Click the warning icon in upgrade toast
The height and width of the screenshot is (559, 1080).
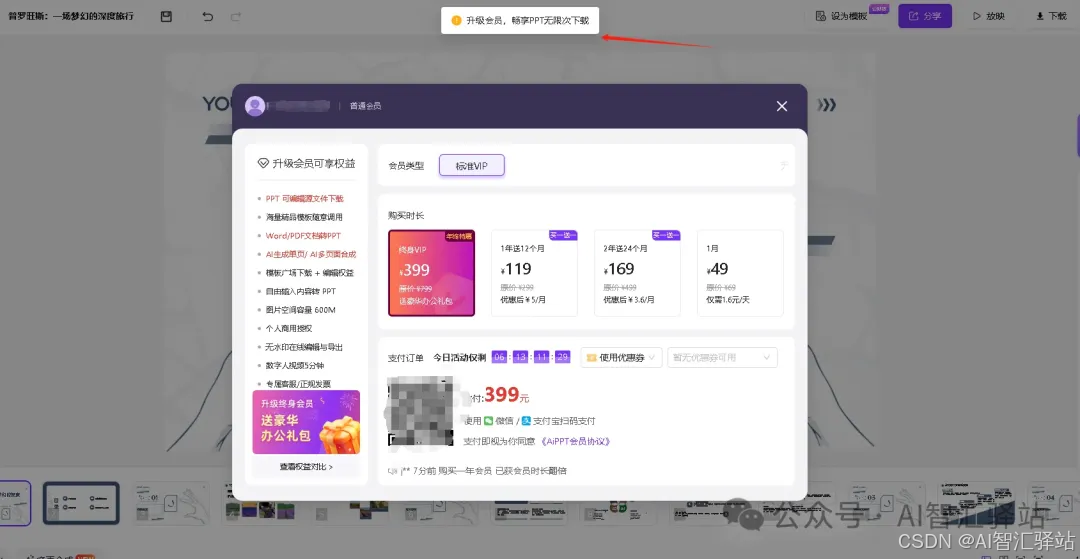pyautogui.click(x=456, y=21)
